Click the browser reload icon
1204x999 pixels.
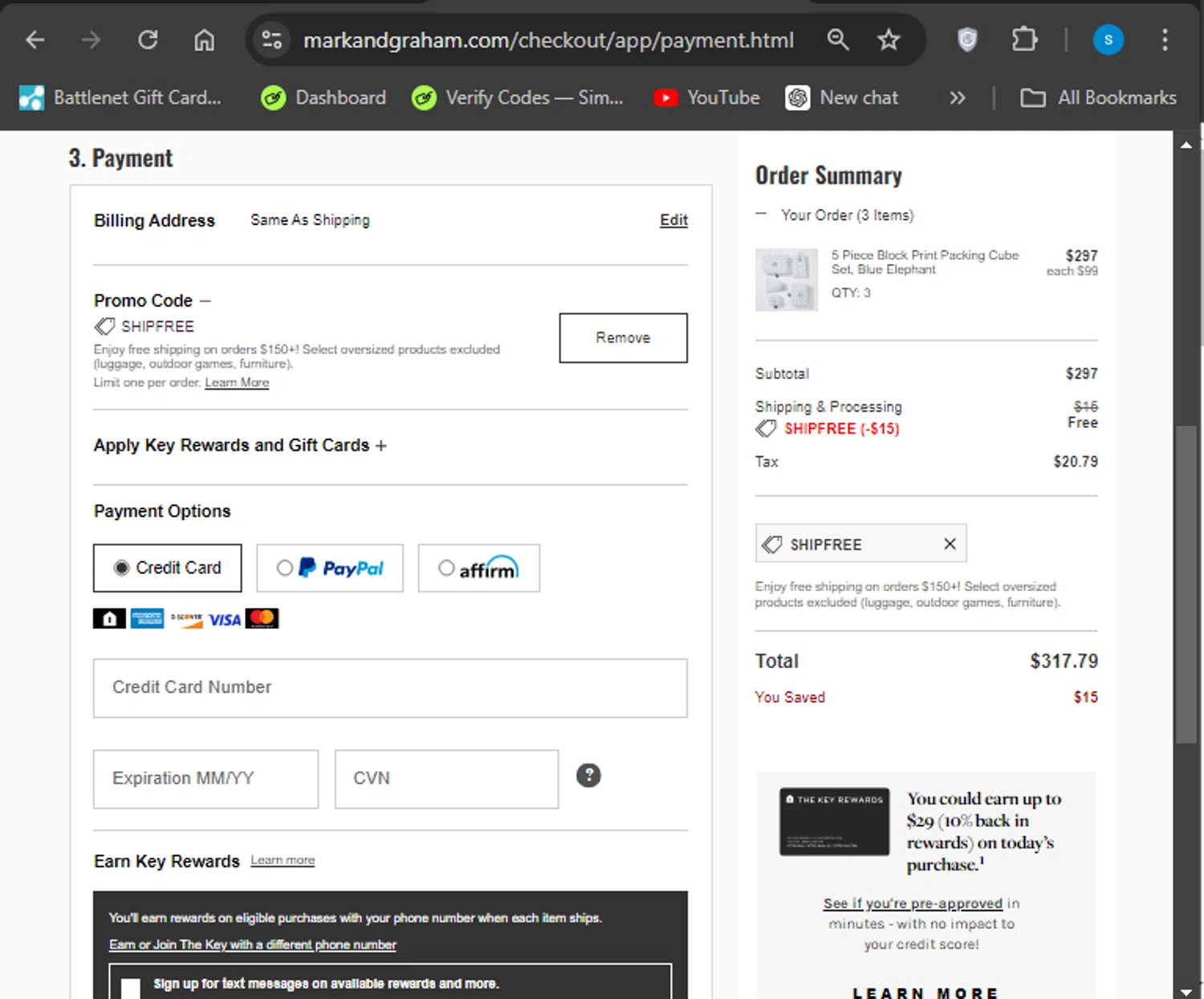point(148,39)
